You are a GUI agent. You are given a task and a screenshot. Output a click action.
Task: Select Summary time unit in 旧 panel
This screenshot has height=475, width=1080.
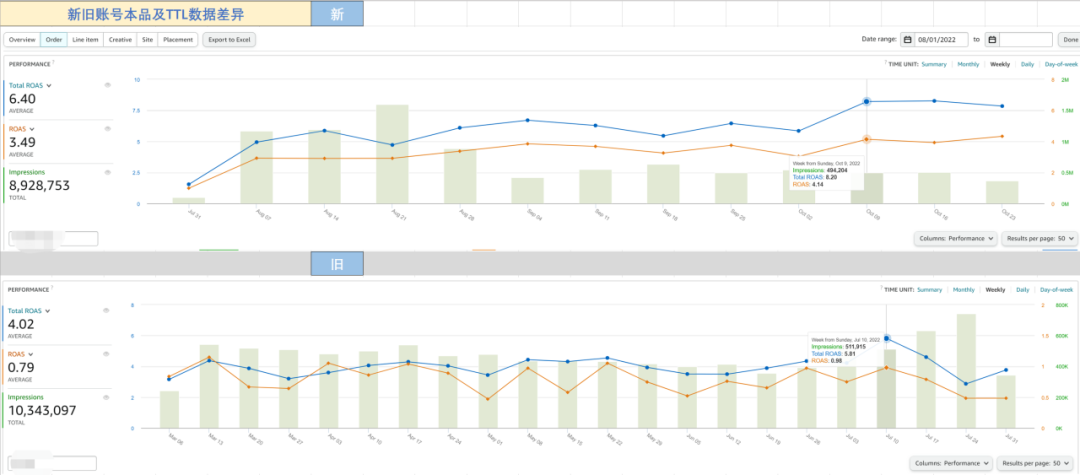[929, 290]
